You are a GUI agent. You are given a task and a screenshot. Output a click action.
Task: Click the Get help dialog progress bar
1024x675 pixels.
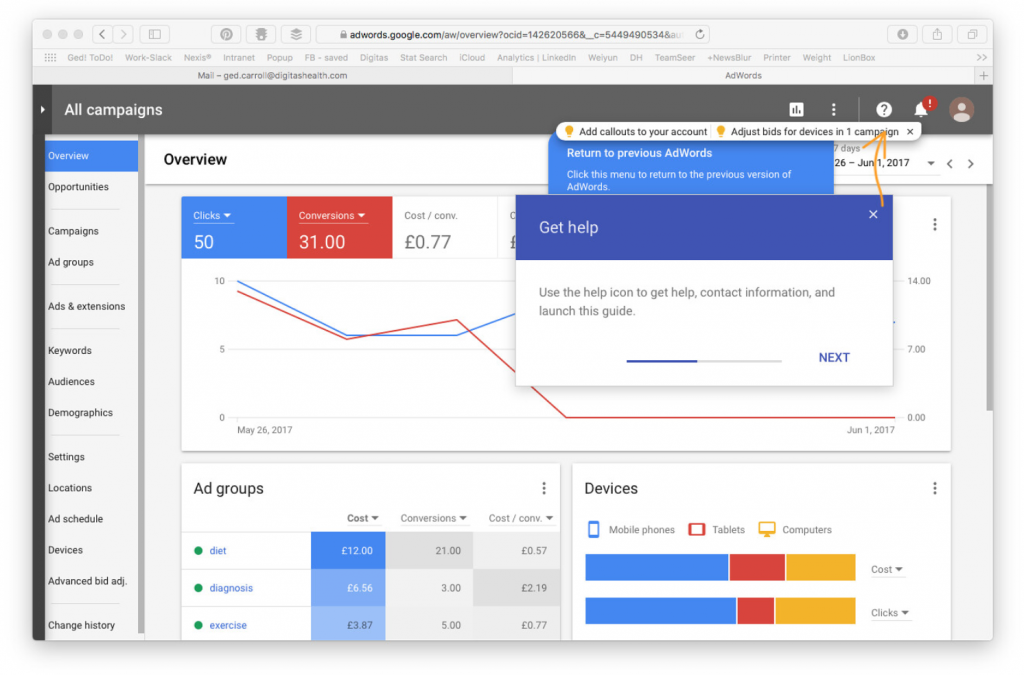point(704,359)
